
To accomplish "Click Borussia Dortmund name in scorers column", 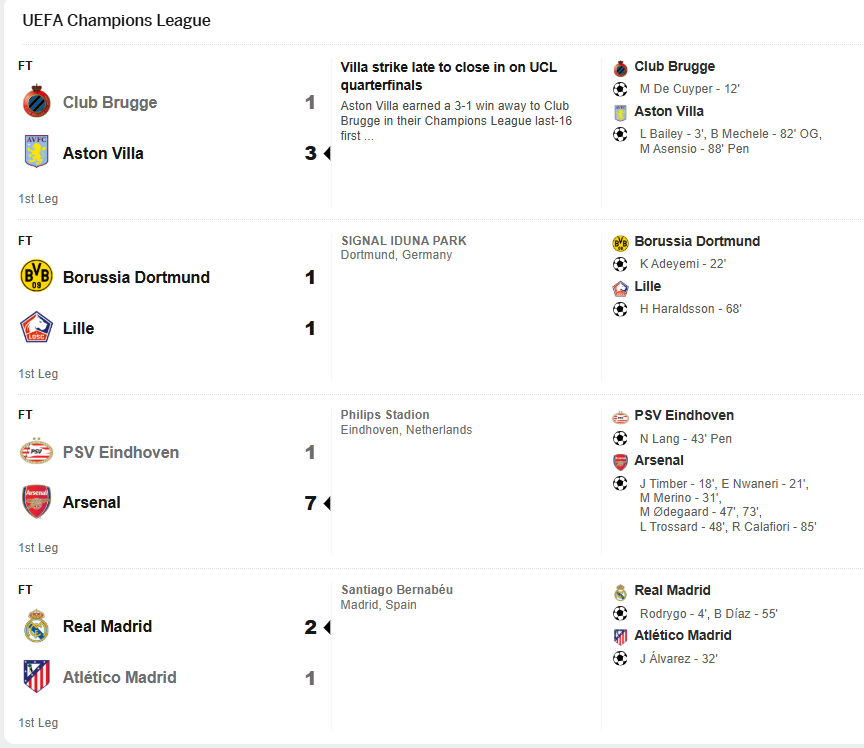I will 697,241.
